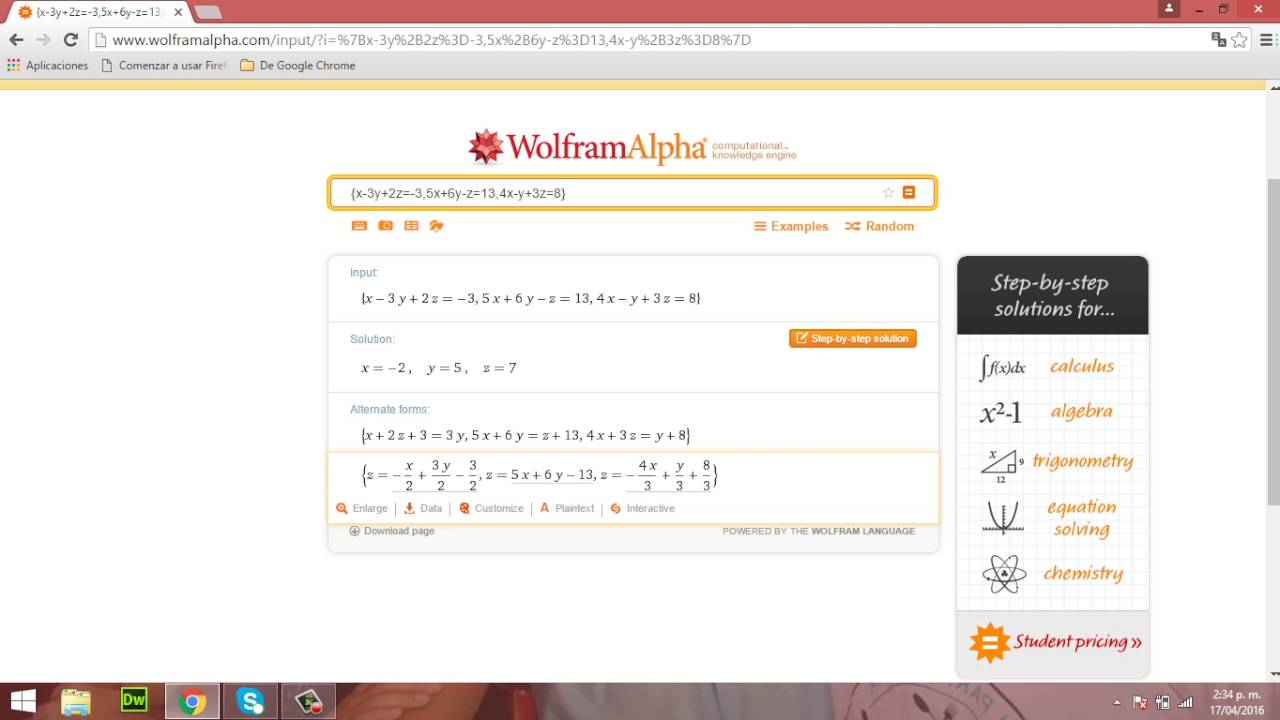Click the integral f(x)dx calculus icon

[x=1002, y=367]
